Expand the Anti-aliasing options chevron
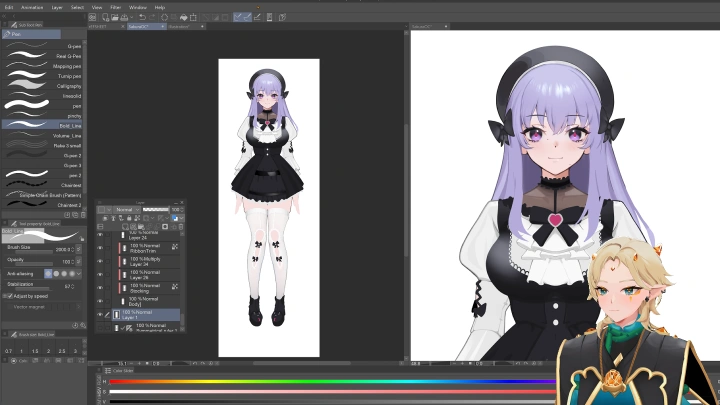Image resolution: width=720 pixels, height=405 pixels. pos(79,274)
